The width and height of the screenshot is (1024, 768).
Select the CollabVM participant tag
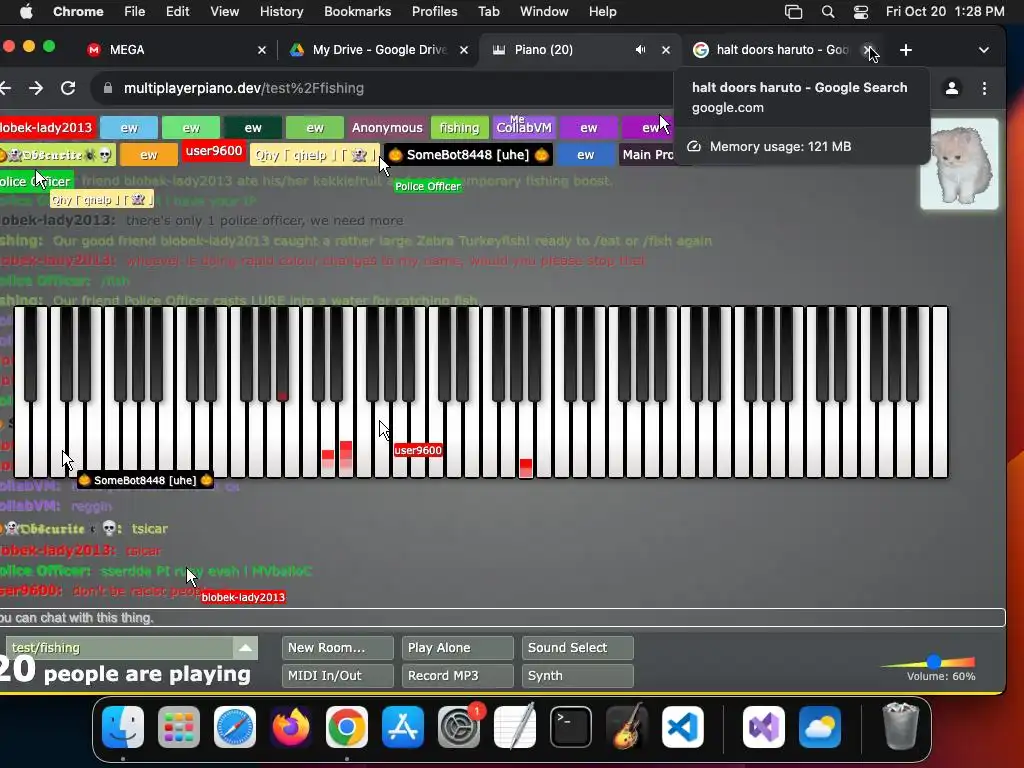(524, 128)
